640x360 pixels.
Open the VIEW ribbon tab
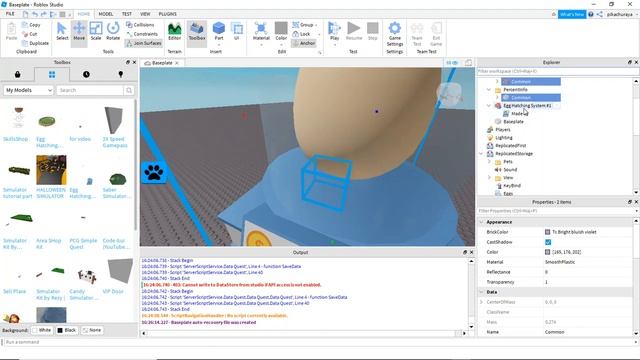pos(145,14)
